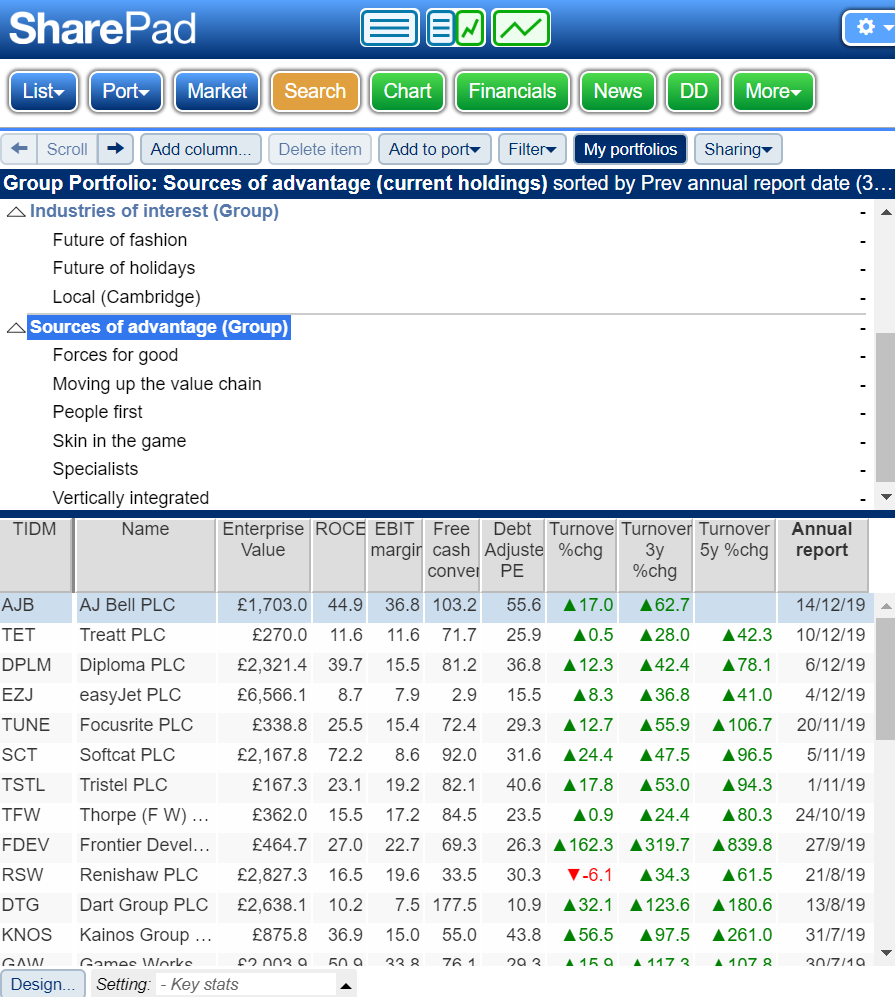Open the settings gear menu
The image size is (895, 997).
coord(870,28)
